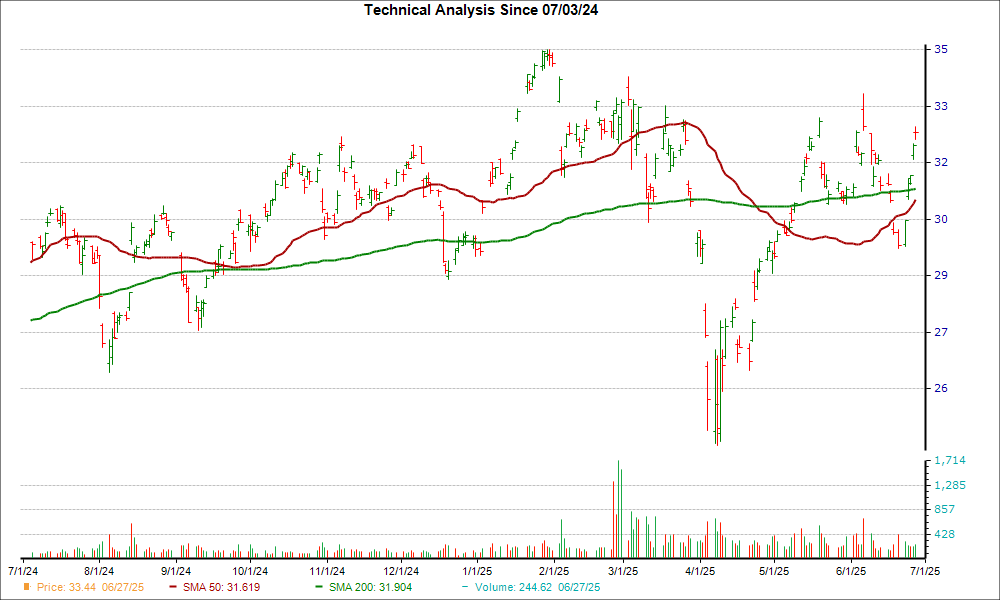Click the 428 volume axis label
The height and width of the screenshot is (600, 1000).
(x=945, y=534)
